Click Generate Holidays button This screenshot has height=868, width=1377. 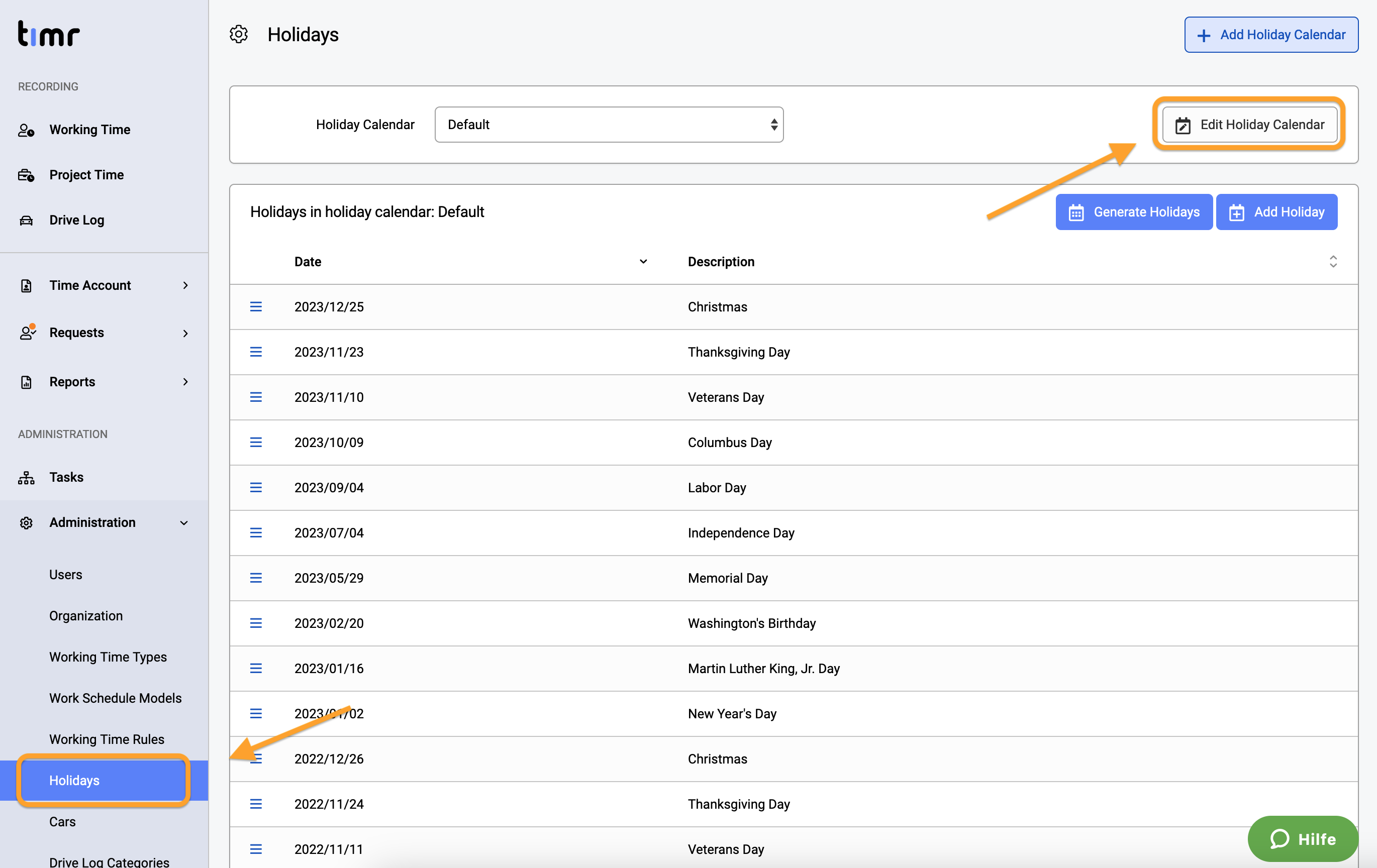(1133, 212)
